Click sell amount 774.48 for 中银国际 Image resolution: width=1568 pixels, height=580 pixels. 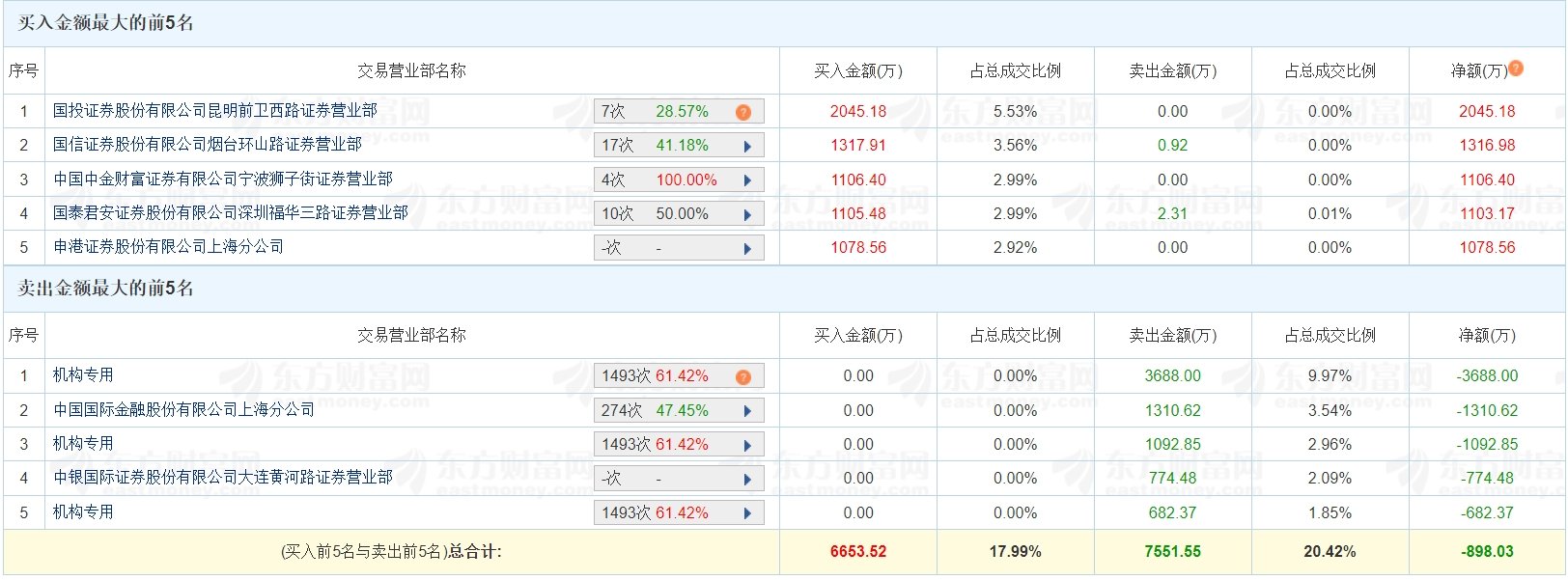[1172, 479]
